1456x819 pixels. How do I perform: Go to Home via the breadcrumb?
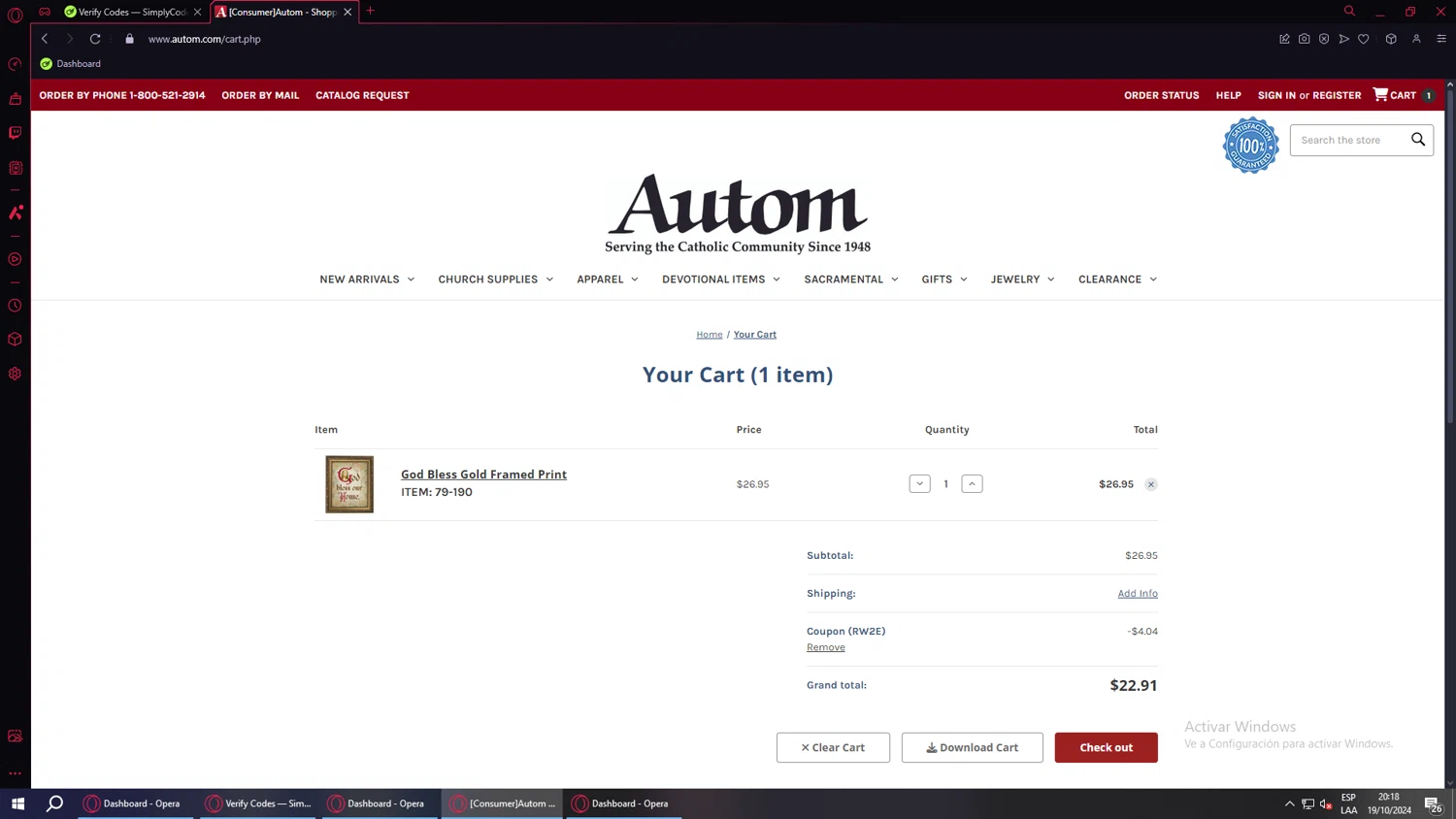710,335
